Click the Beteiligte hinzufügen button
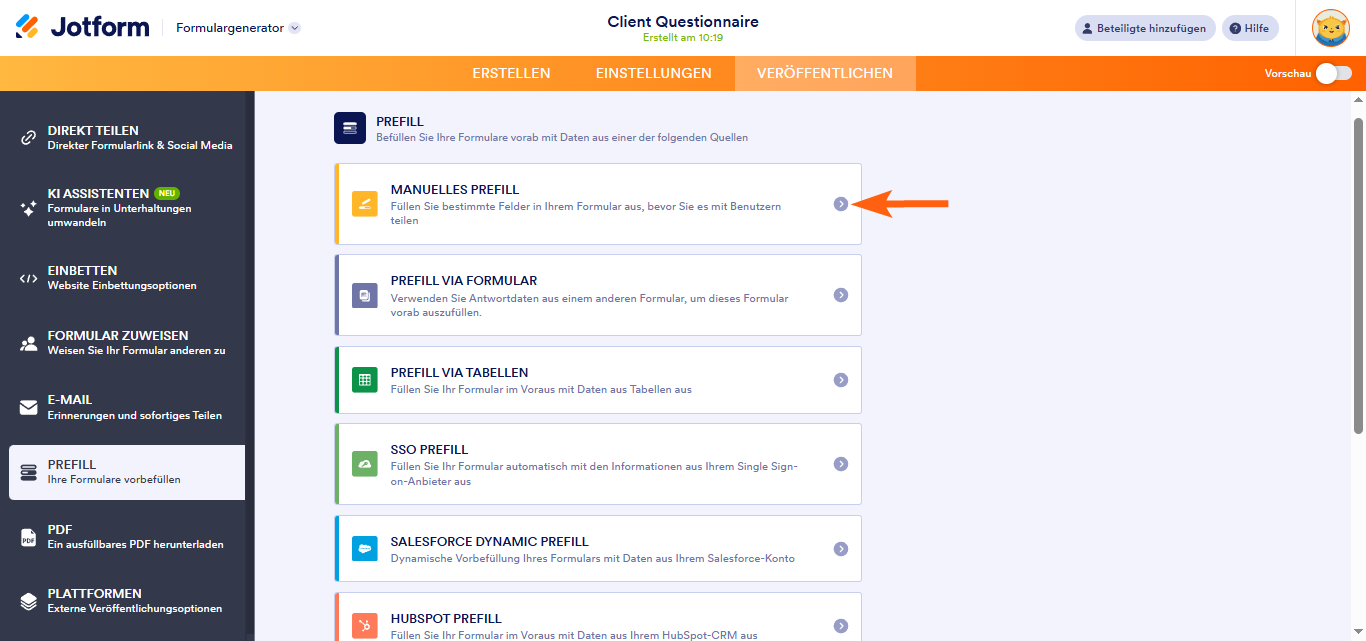The height and width of the screenshot is (641, 1366). tap(1145, 28)
